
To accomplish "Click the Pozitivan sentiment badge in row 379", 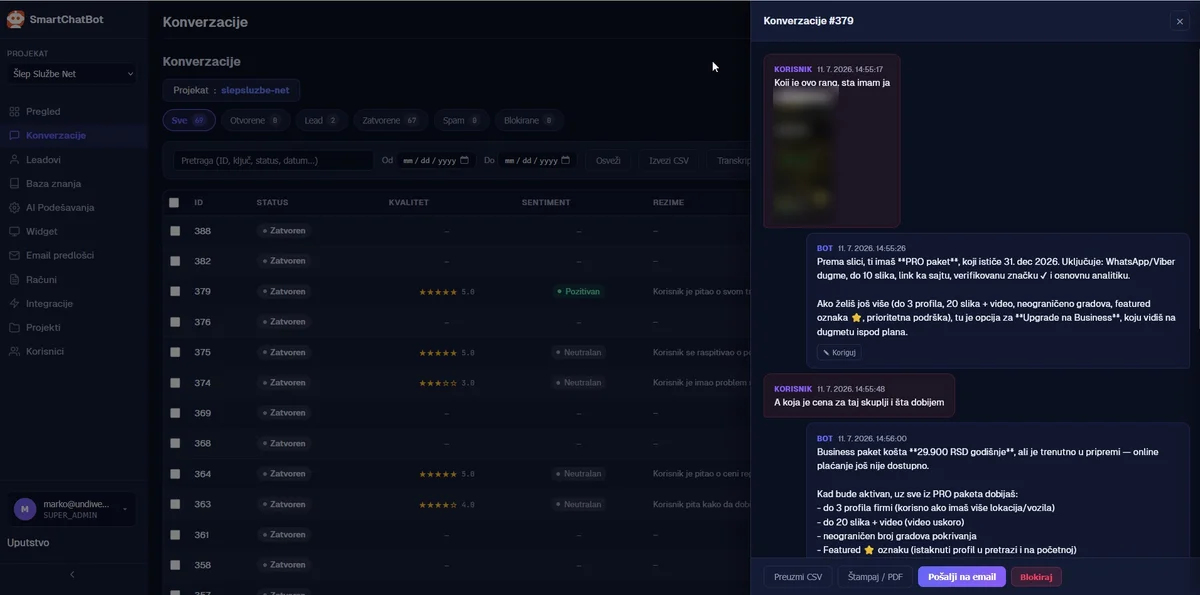I will [x=578, y=291].
